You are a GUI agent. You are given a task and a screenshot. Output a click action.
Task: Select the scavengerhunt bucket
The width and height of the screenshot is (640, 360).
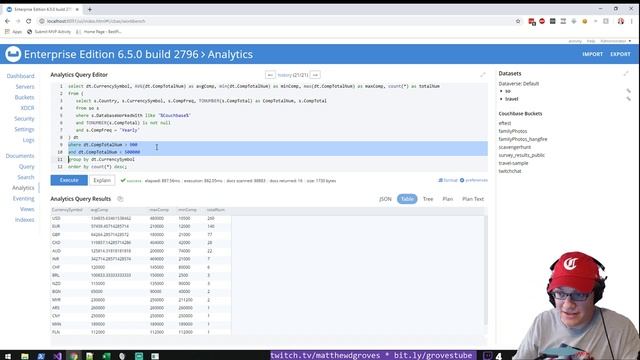point(515,147)
